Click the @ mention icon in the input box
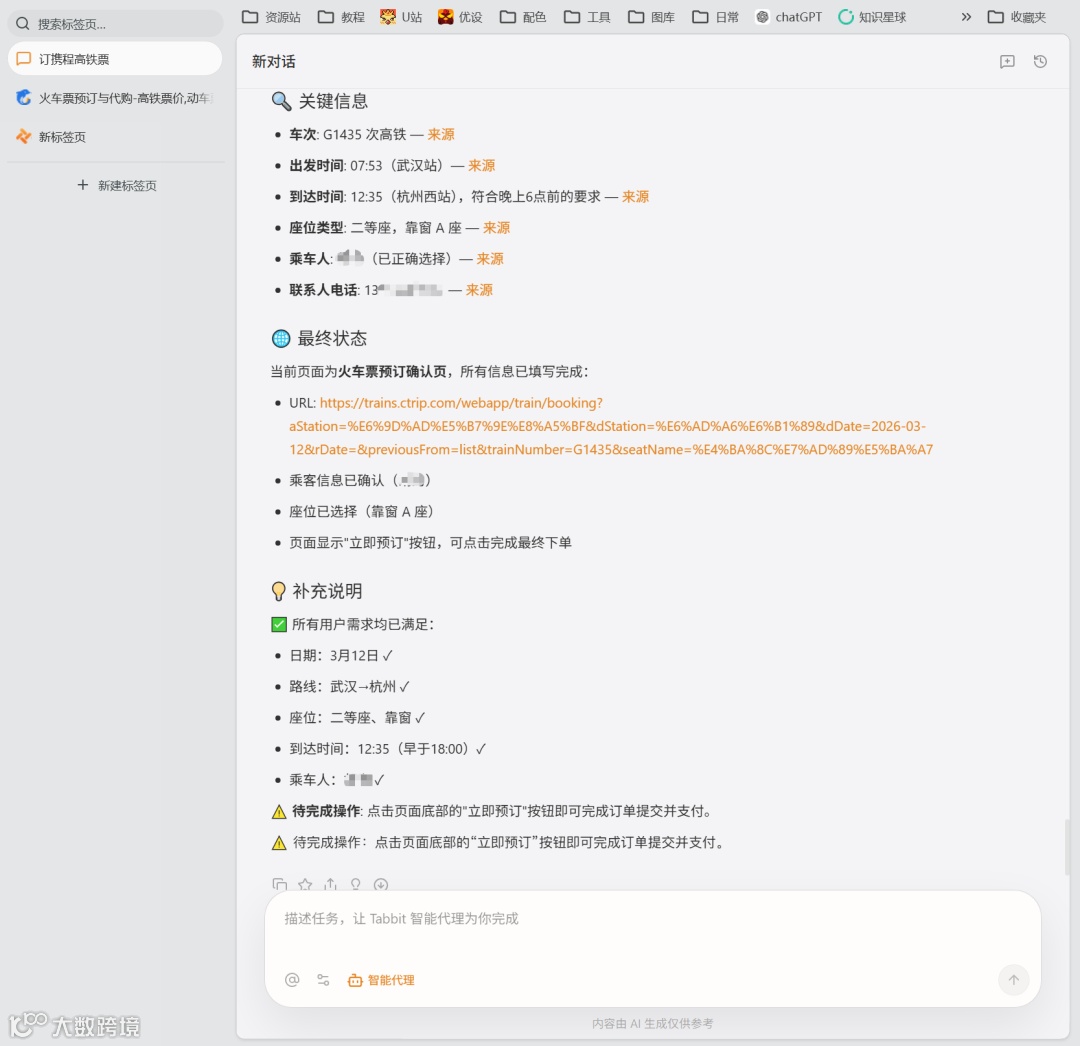This screenshot has width=1080, height=1046. [292, 979]
